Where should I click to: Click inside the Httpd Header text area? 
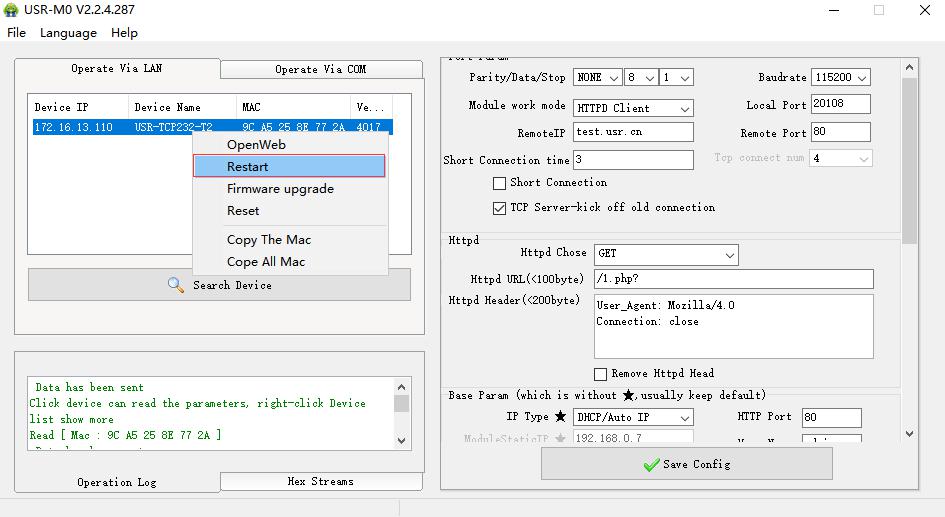pos(733,326)
